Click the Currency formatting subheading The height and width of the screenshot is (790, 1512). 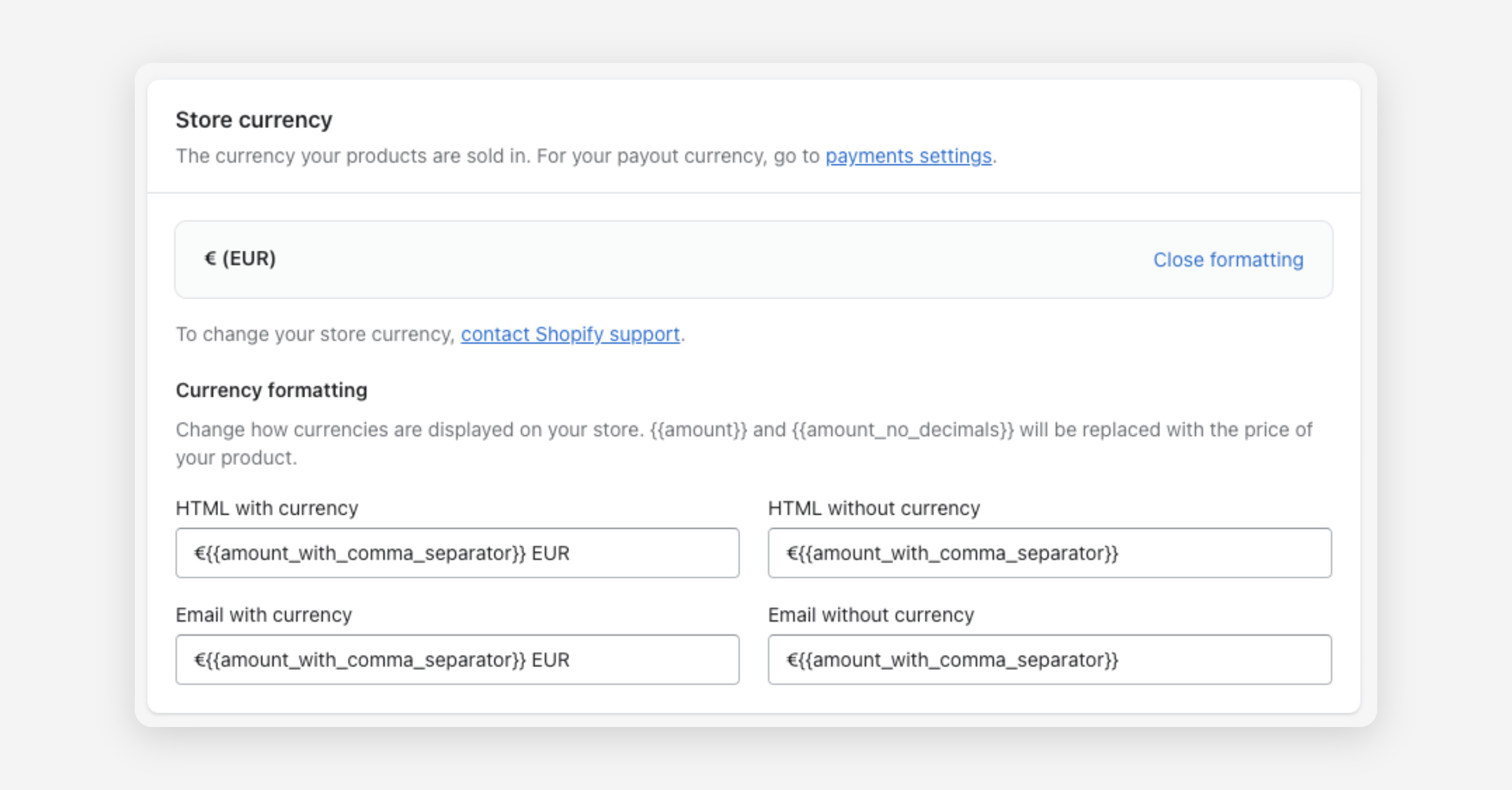pos(271,391)
